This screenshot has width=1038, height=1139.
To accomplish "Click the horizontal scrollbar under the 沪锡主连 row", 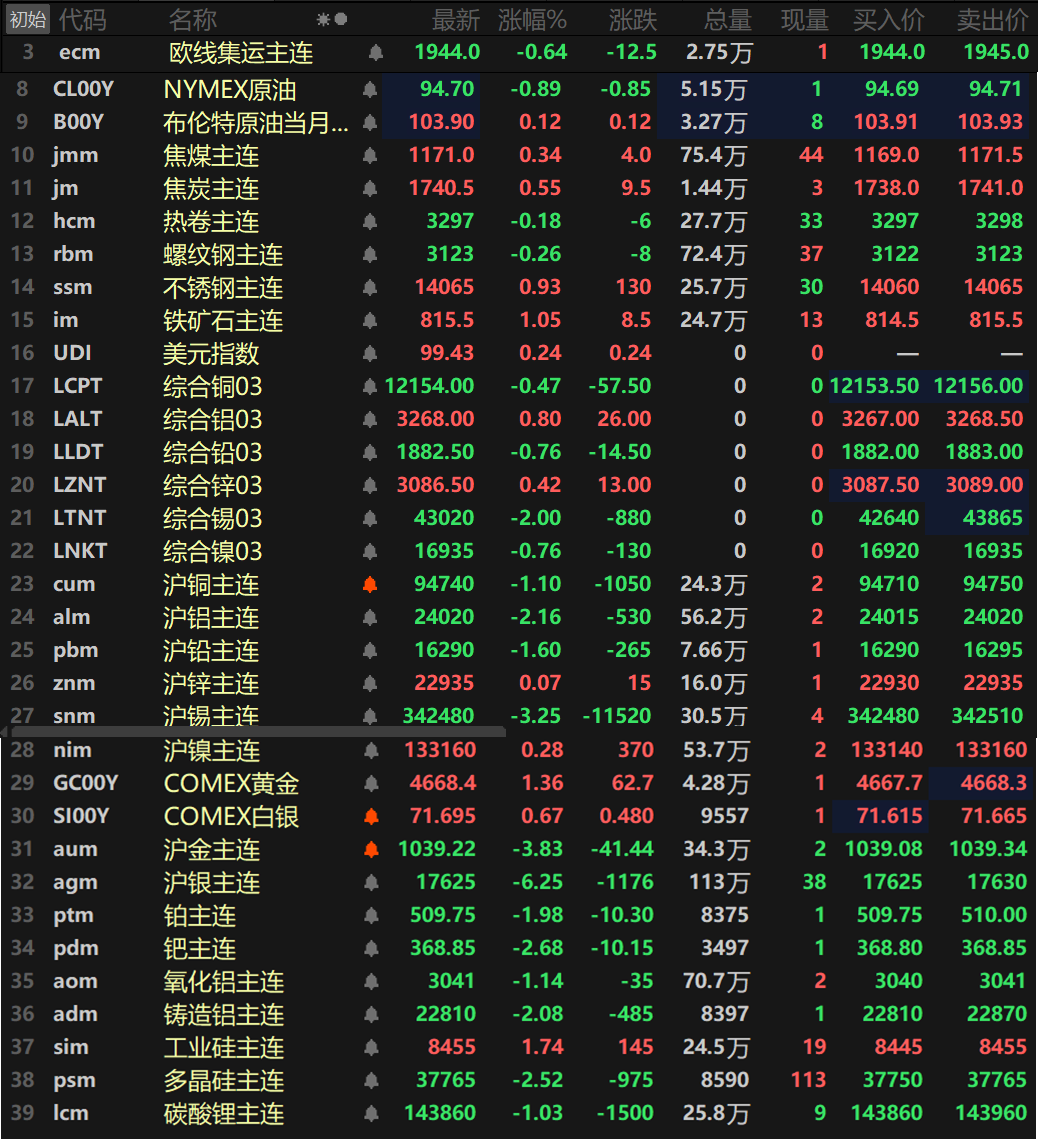I will 255,732.
